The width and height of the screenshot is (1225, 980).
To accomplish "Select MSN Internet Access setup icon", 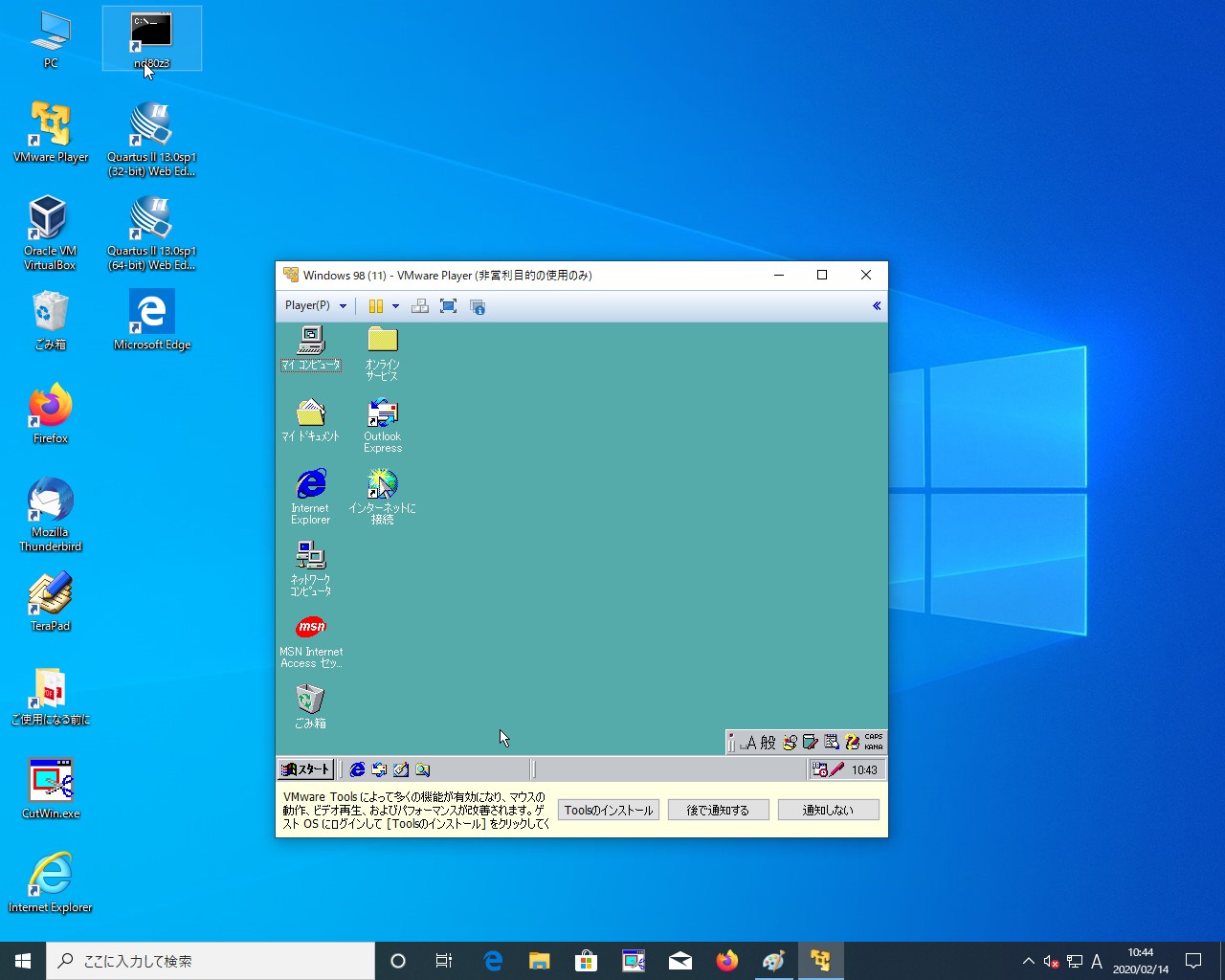I will (310, 641).
